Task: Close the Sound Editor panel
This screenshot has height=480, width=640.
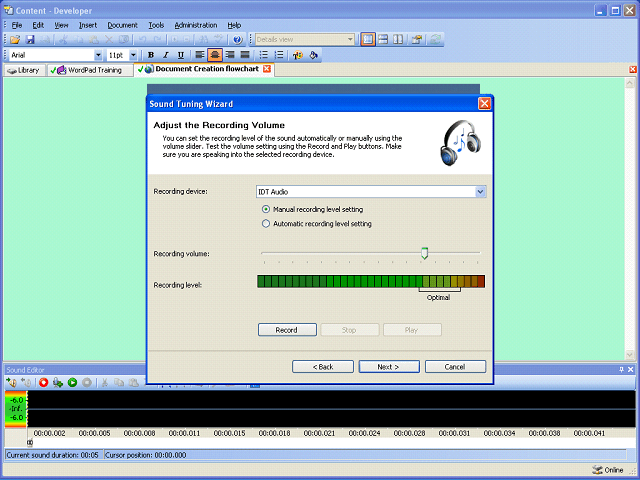Action: click(630, 369)
